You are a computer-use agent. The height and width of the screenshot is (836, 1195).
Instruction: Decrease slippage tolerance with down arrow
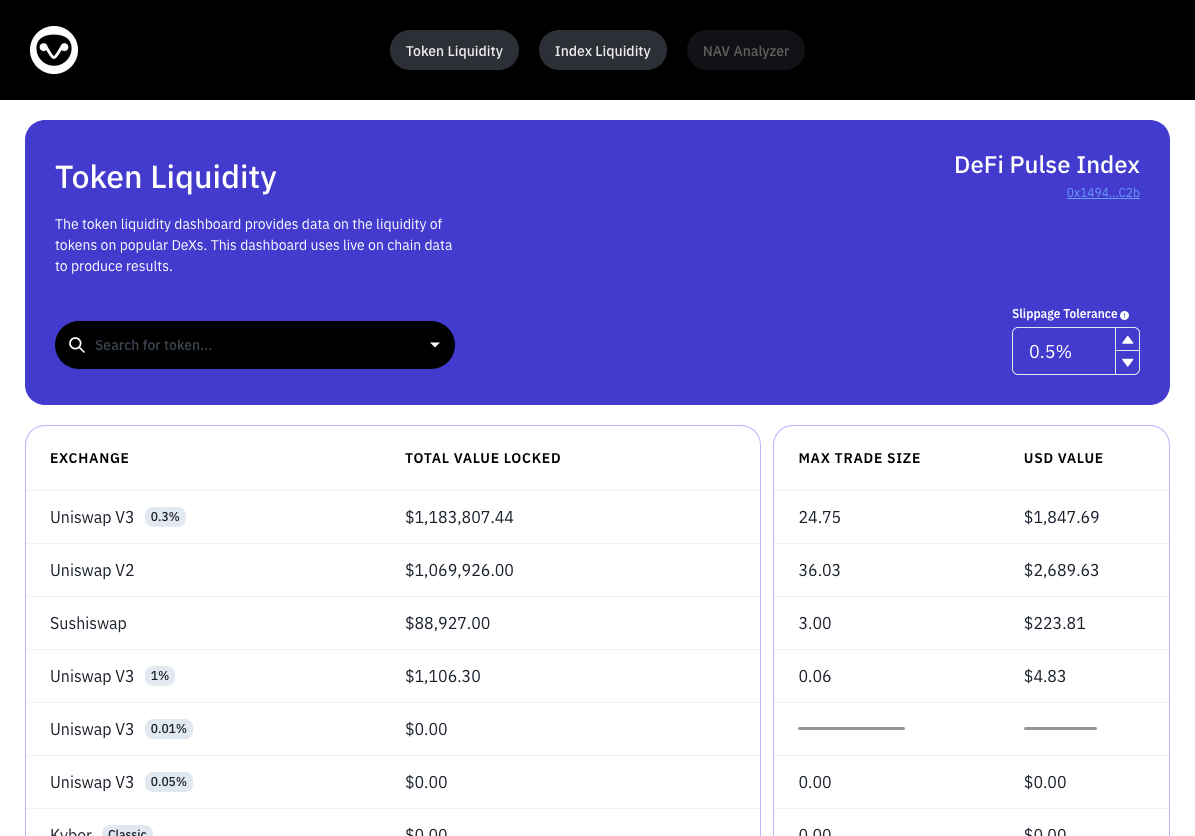coord(1127,363)
